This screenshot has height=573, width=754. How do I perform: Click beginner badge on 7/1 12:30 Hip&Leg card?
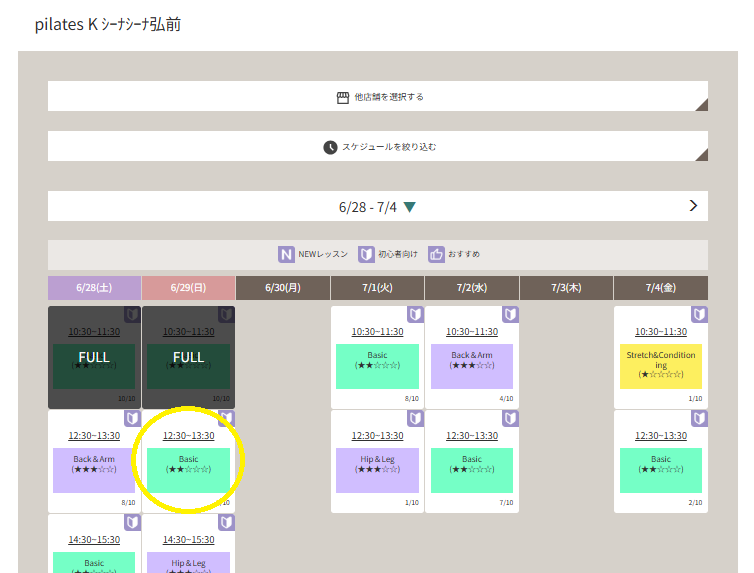[x=415, y=418]
